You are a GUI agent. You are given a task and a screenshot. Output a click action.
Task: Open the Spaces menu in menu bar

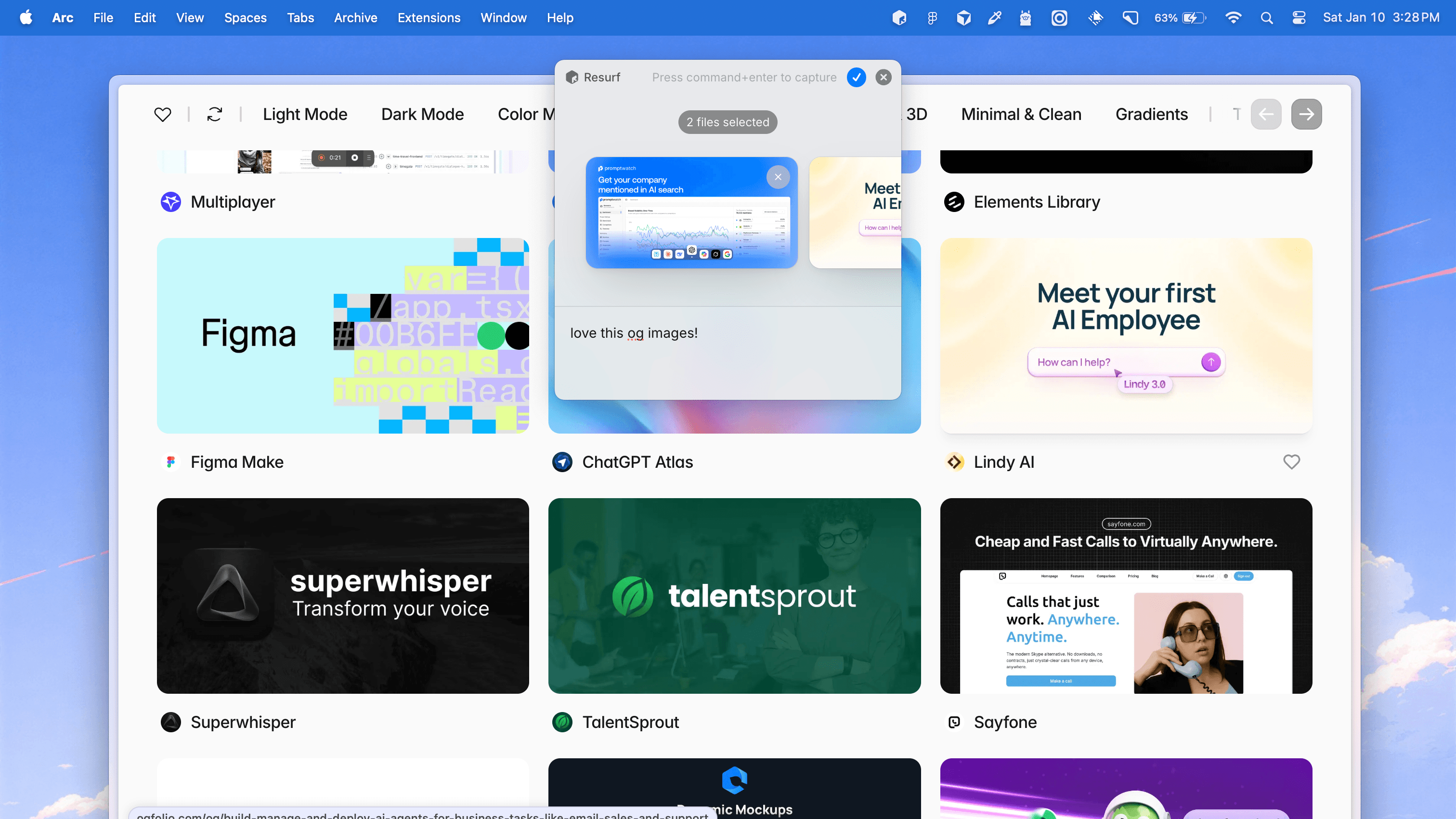(245, 17)
